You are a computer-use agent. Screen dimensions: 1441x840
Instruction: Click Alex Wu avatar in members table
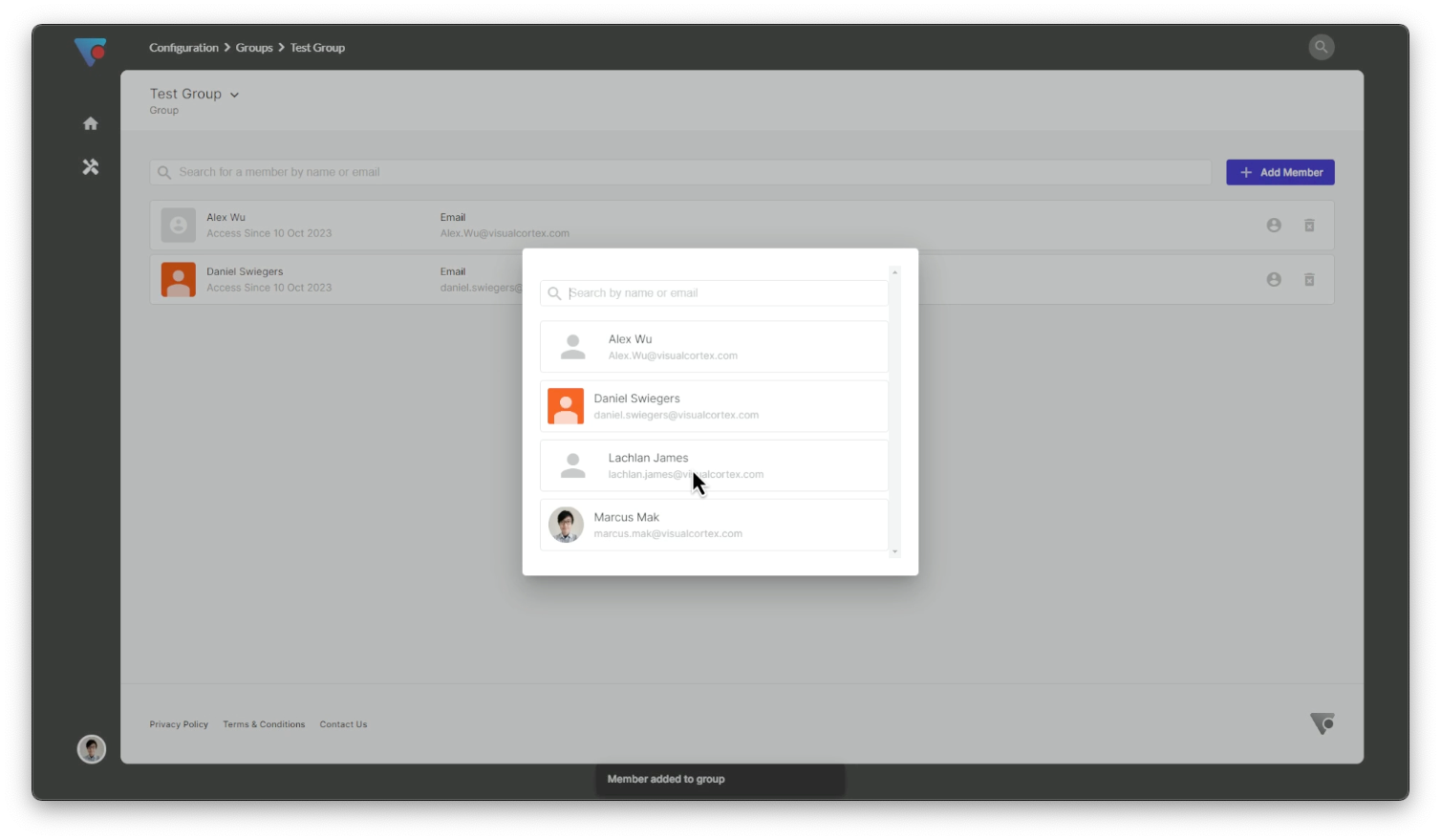click(179, 226)
